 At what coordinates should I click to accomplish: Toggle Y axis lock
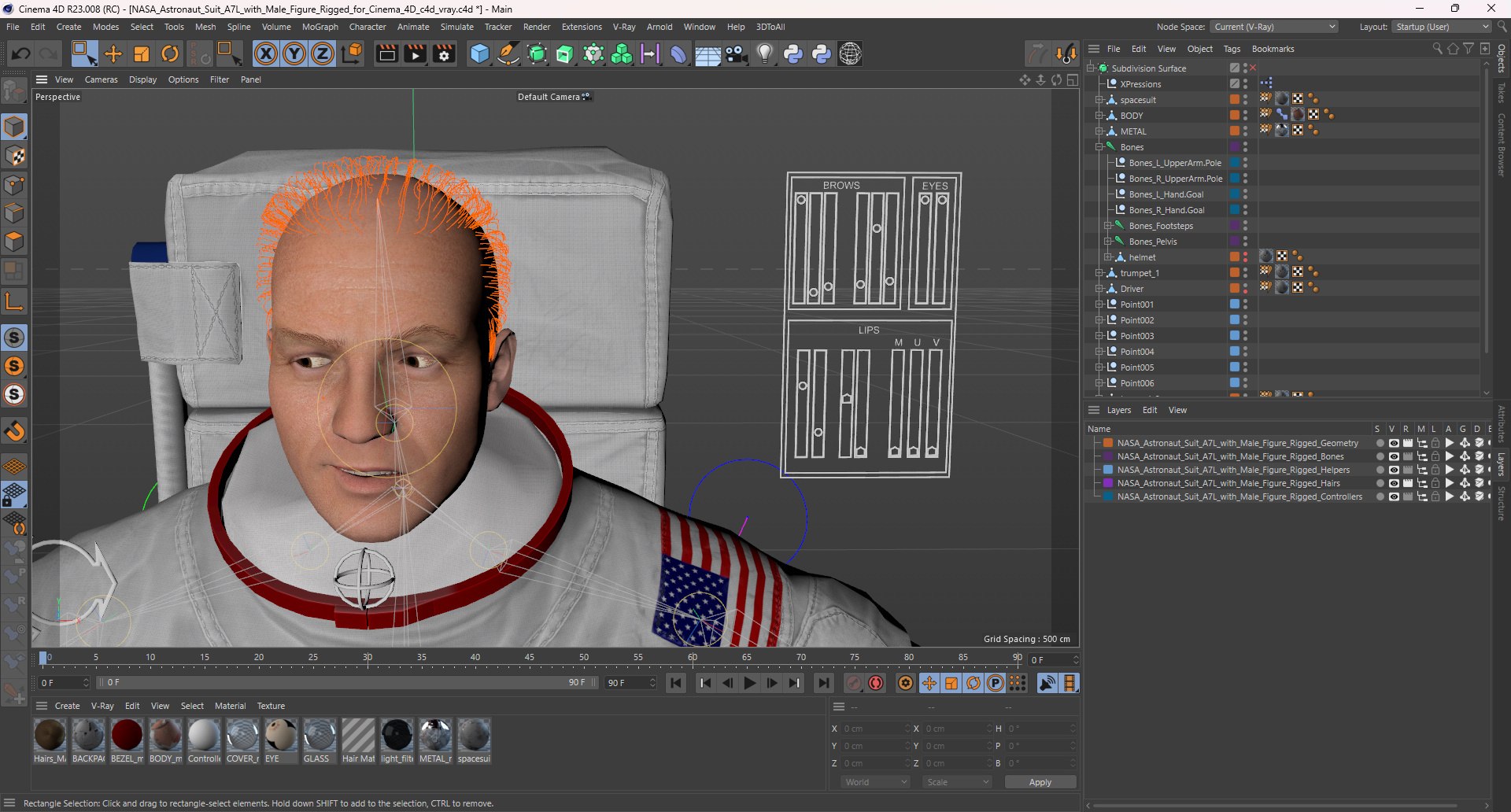coord(294,54)
